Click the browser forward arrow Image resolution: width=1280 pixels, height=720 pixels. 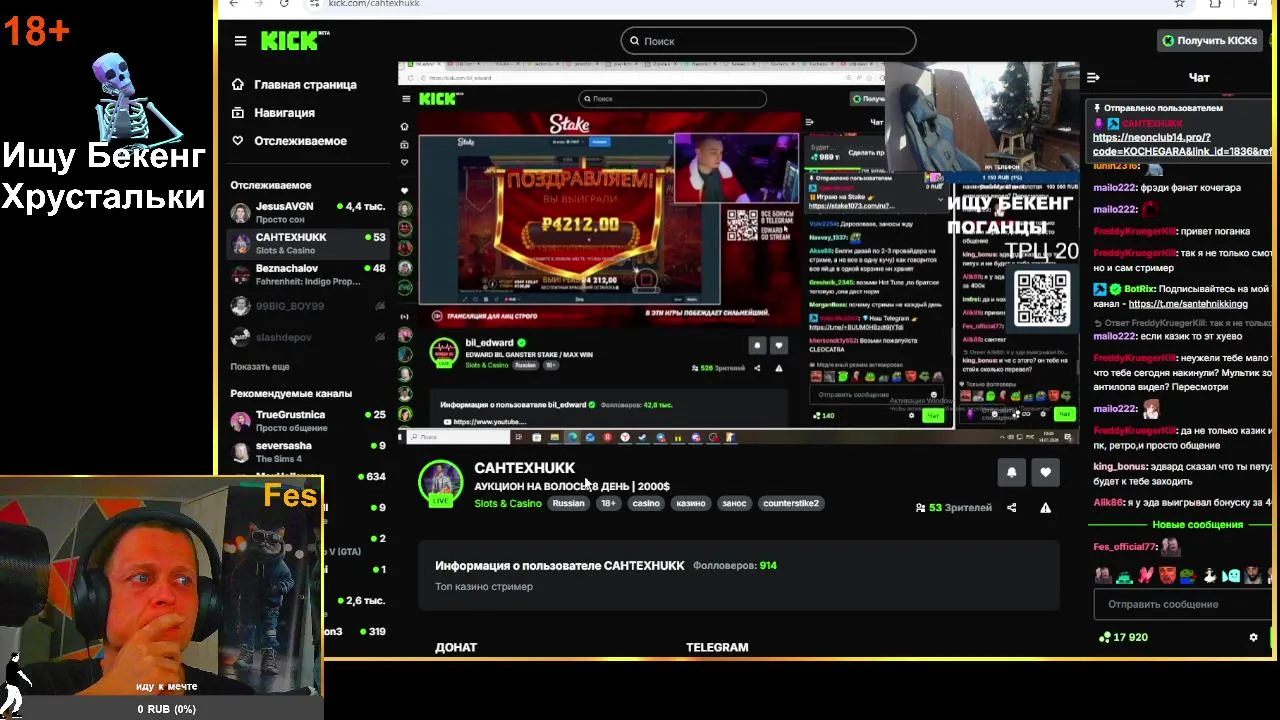pos(259,4)
